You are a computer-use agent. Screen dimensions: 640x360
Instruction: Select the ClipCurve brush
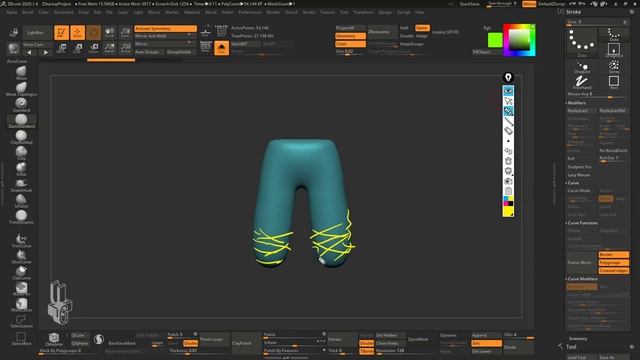click(21, 273)
